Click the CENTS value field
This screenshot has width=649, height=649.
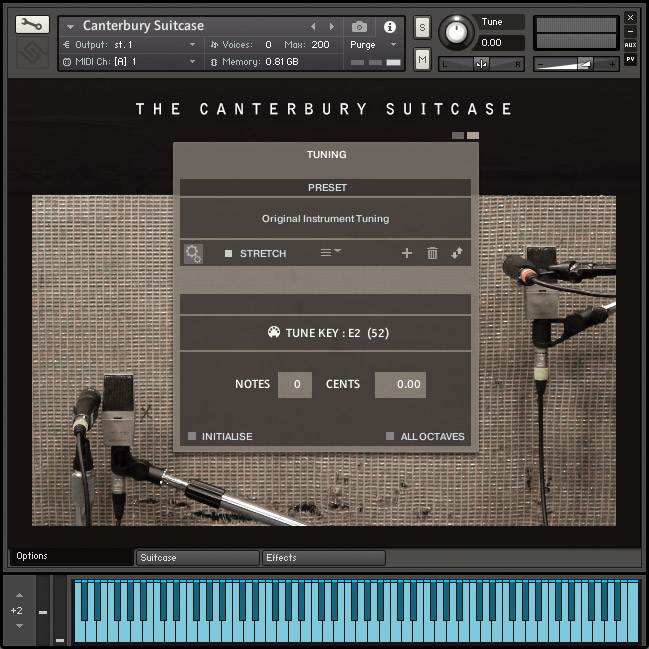pyautogui.click(x=400, y=385)
